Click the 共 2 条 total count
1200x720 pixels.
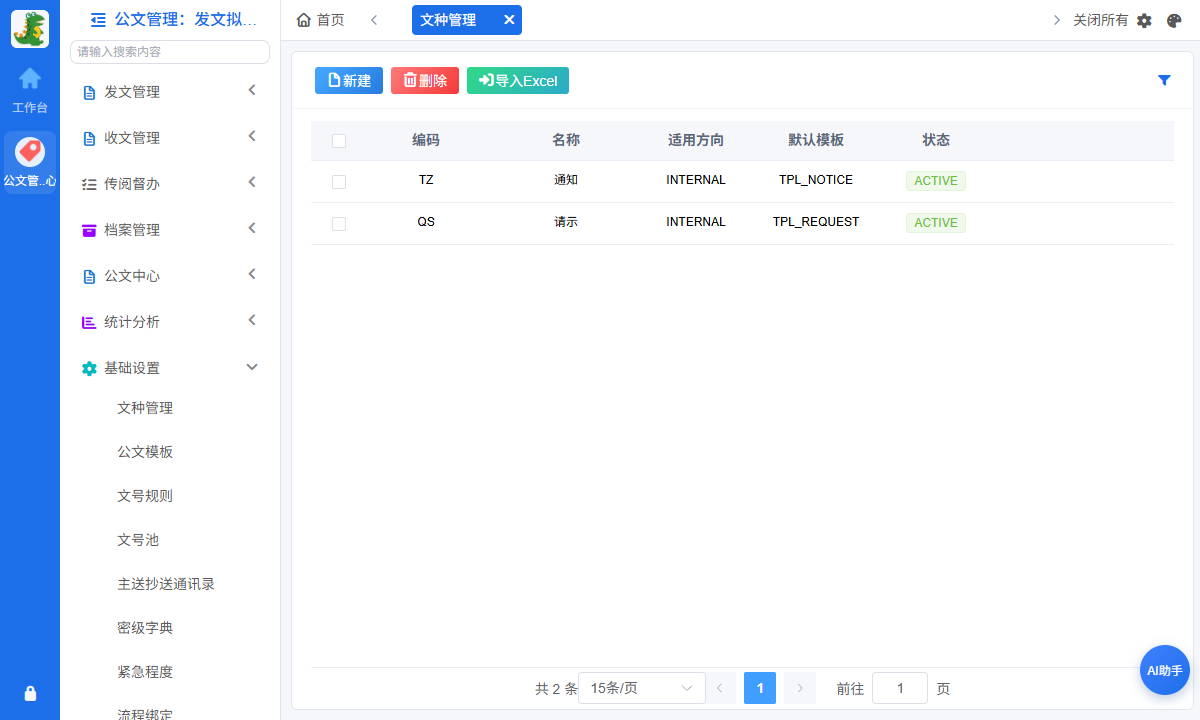[556, 689]
